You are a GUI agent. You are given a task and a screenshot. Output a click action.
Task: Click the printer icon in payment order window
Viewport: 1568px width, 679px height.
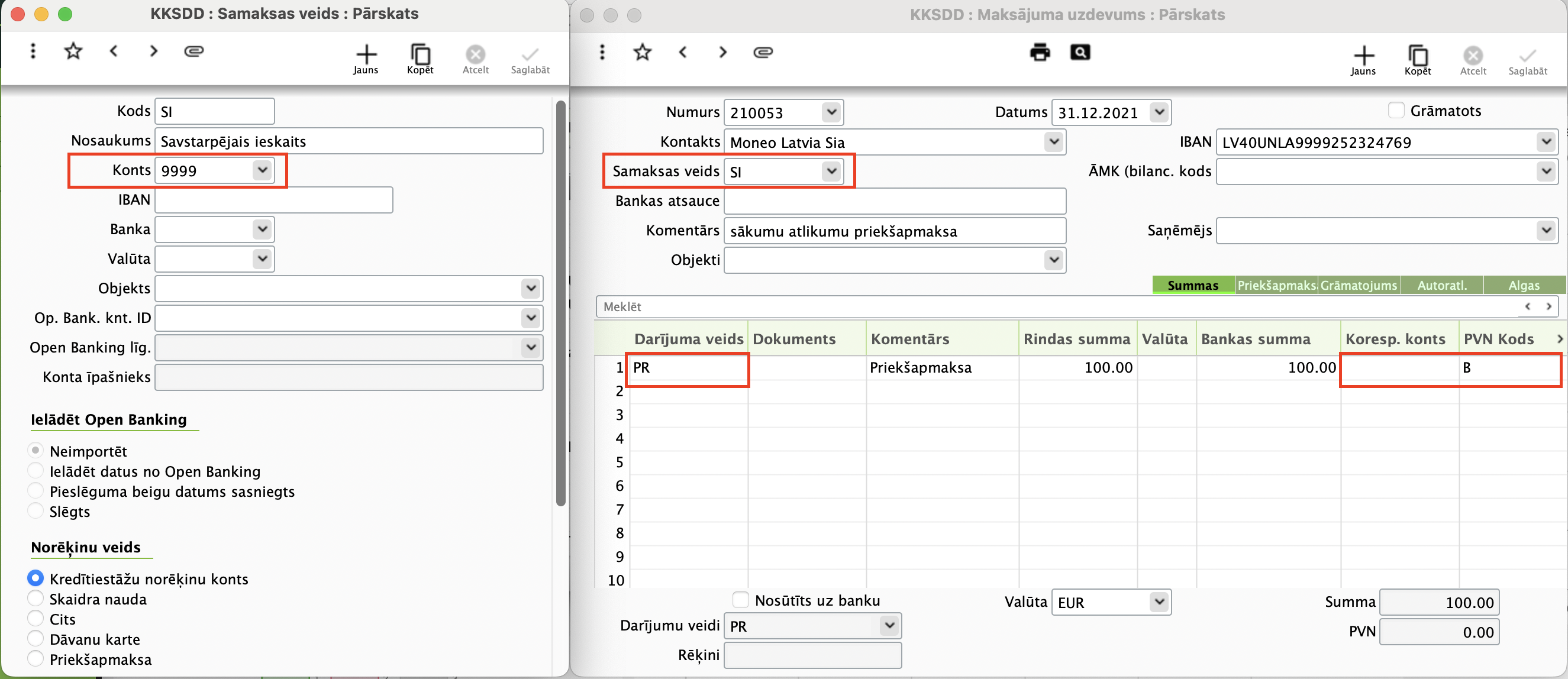[x=1039, y=52]
